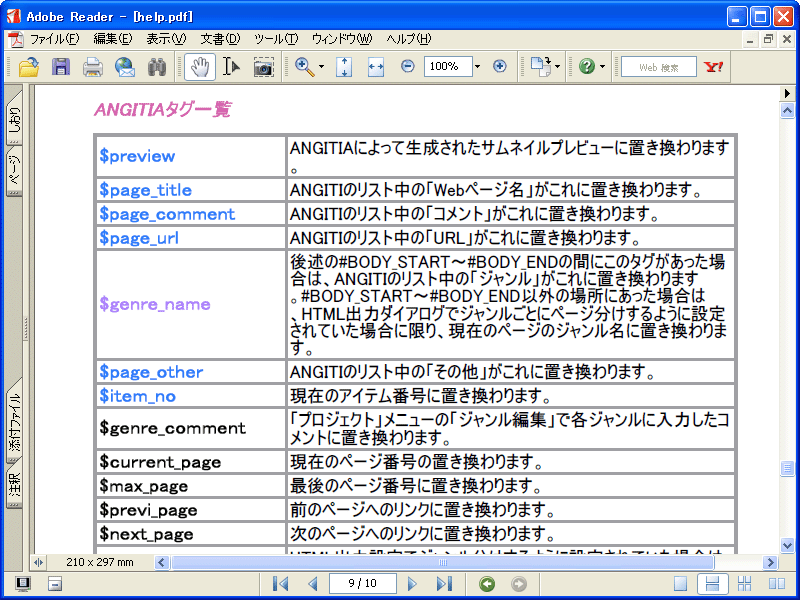
Task: Open the 編集(E) menu
Action: point(113,39)
